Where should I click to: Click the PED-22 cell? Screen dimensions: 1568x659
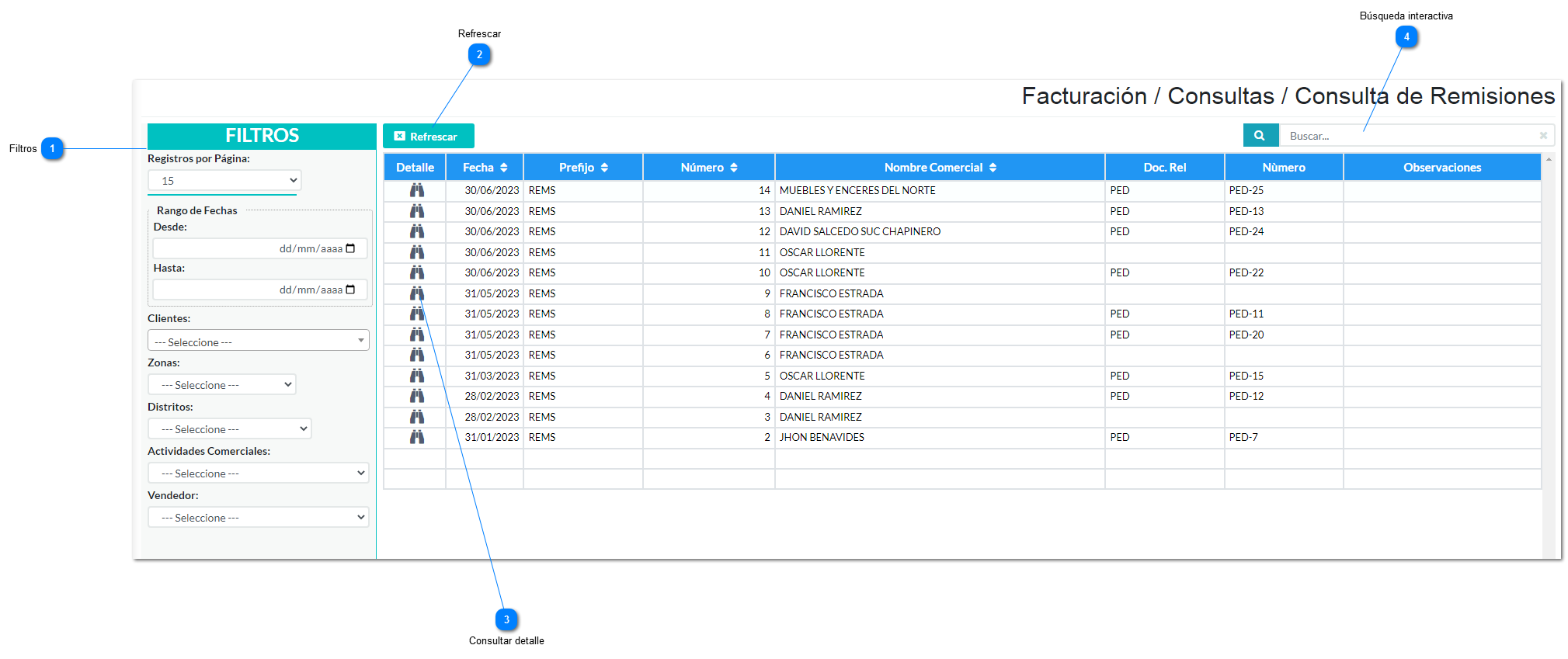[x=1284, y=272]
